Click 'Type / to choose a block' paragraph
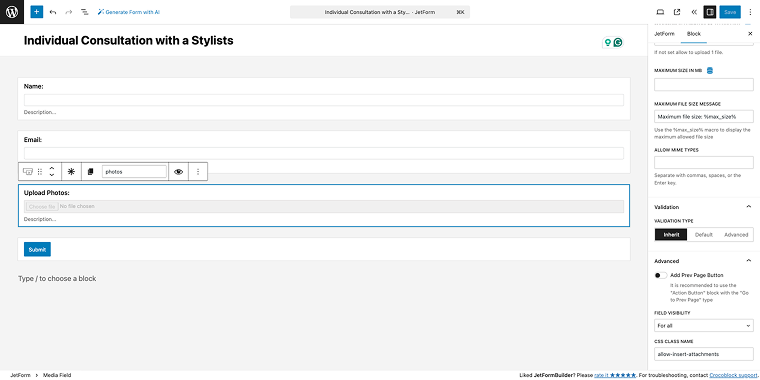The width and height of the screenshot is (760, 380). coord(57,279)
